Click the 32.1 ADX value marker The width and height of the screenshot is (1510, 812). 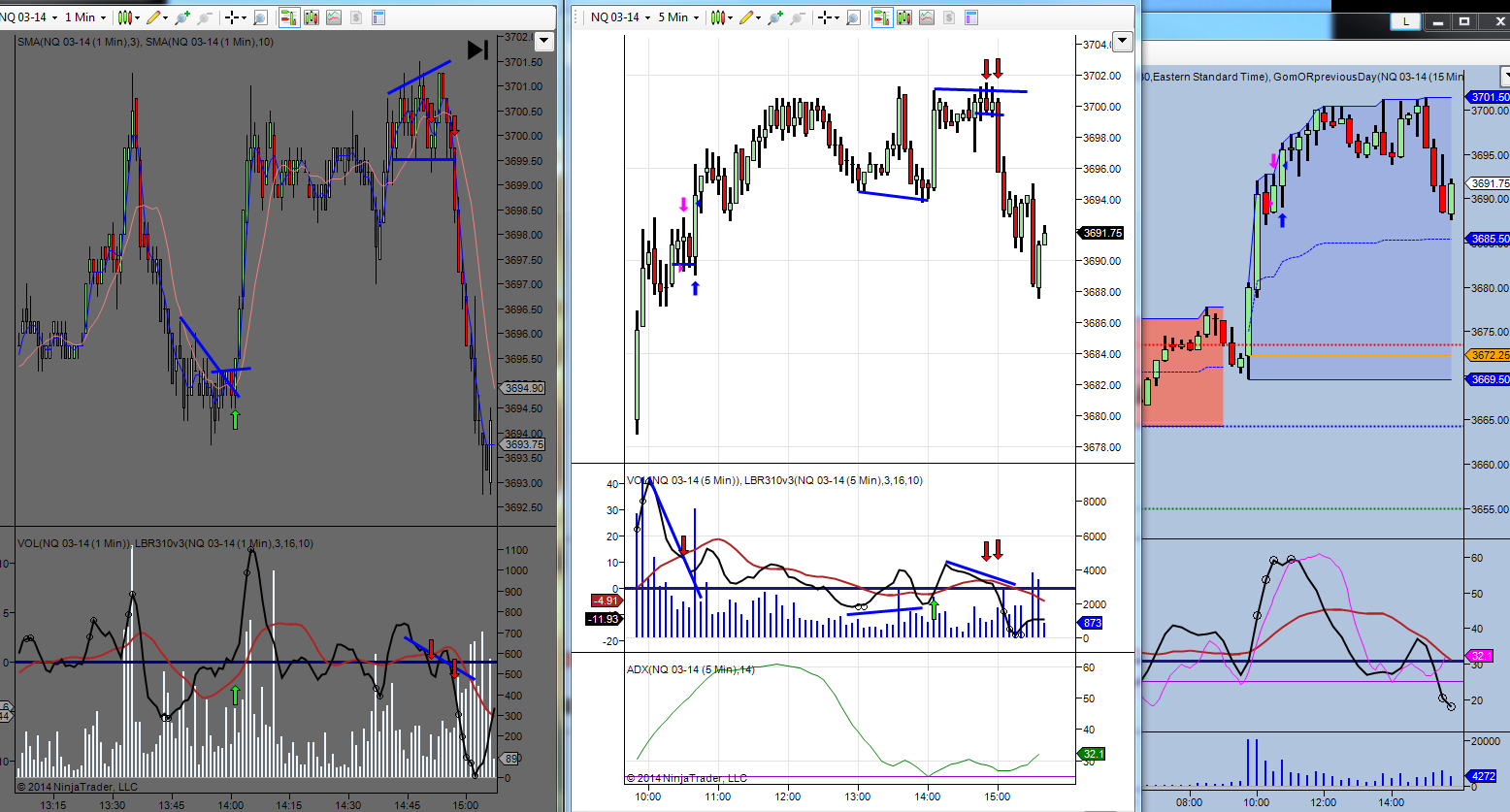(x=1092, y=754)
